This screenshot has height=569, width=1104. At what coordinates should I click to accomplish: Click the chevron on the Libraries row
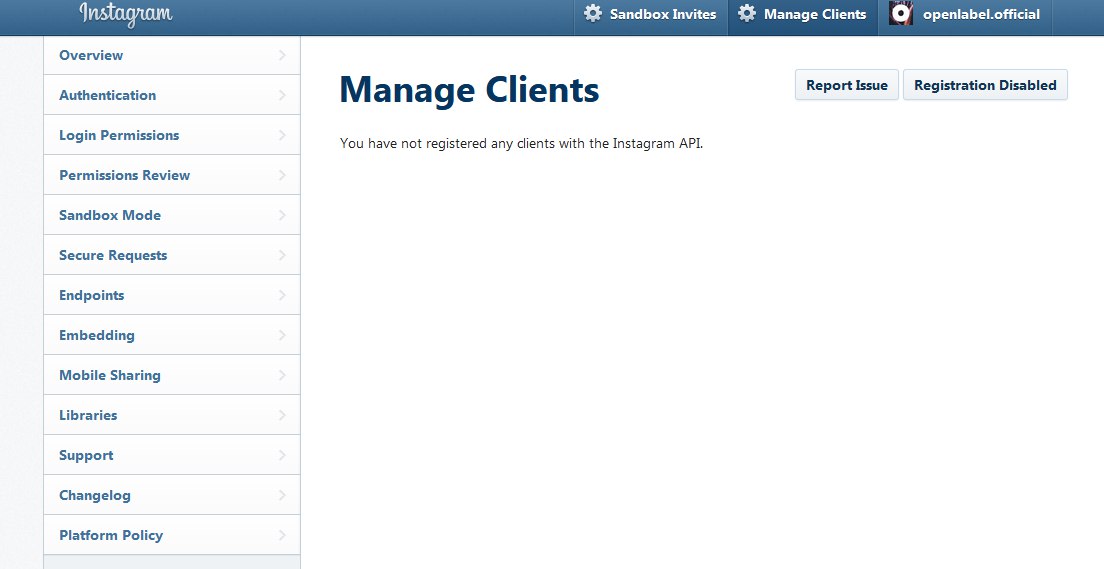[282, 415]
